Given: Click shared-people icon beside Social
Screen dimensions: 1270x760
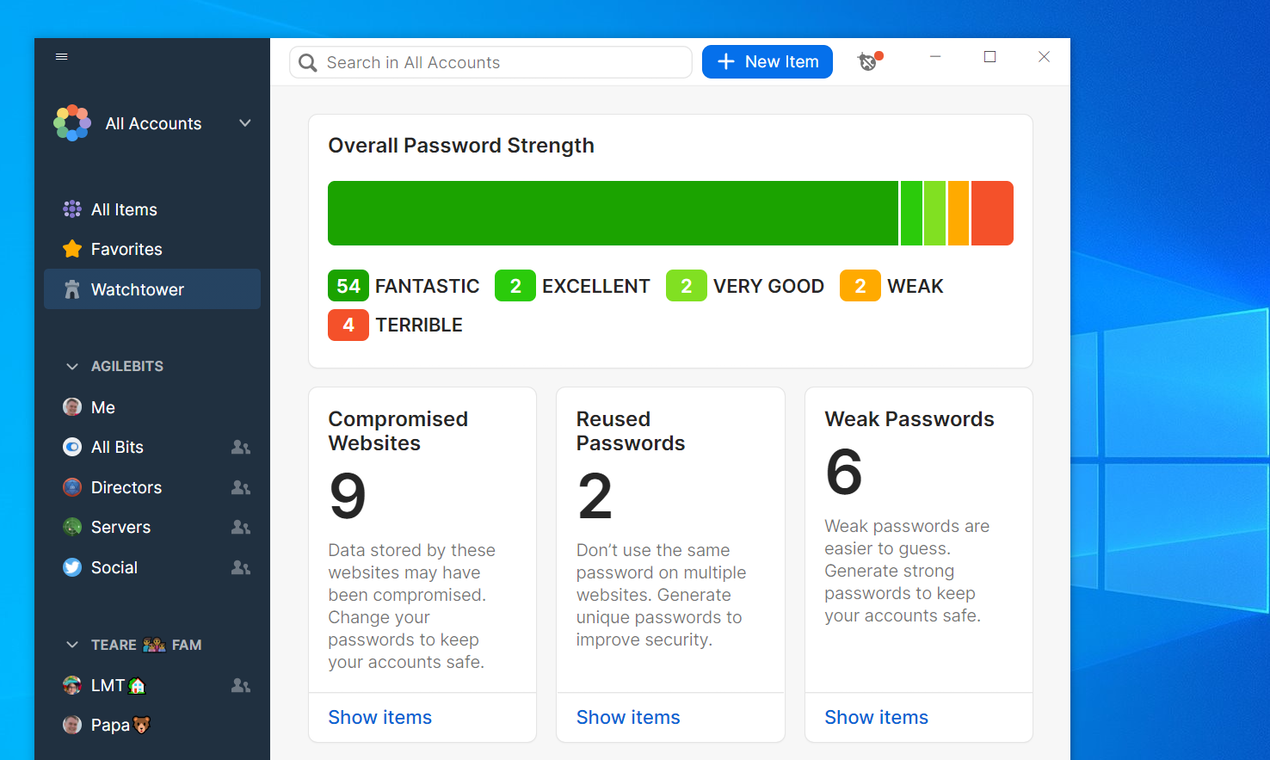Looking at the screenshot, I should (x=240, y=567).
